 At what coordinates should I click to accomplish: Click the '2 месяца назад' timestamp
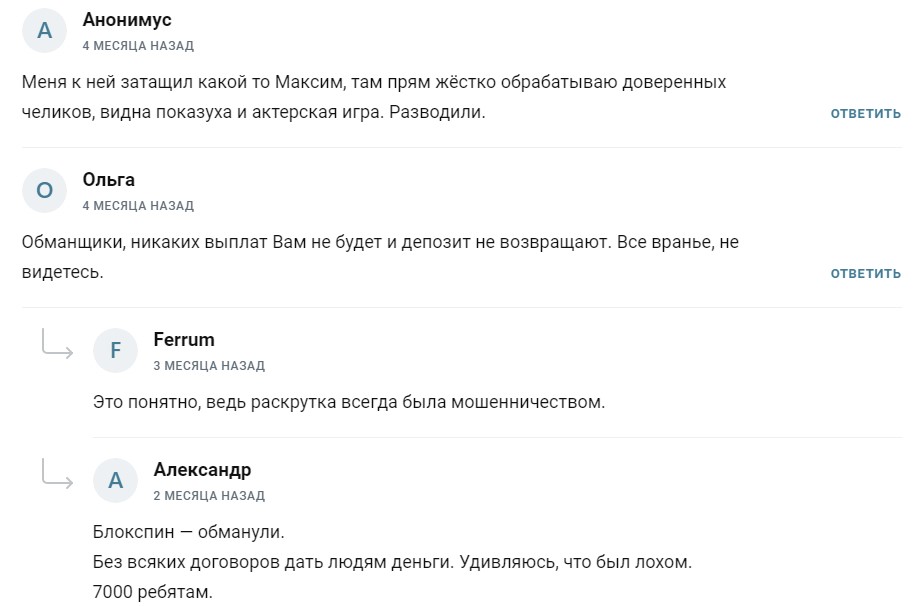209,496
